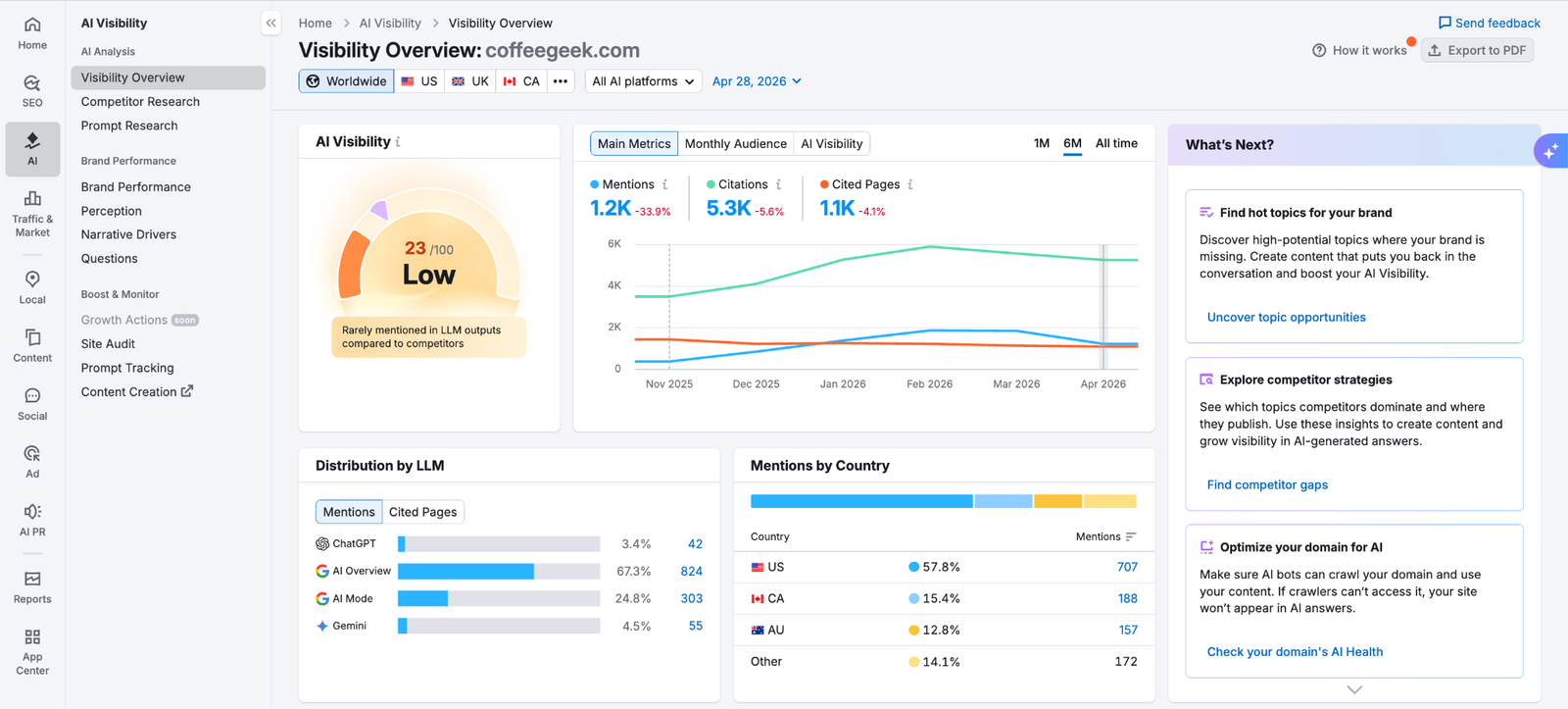Screen dimensions: 1568x709
Task: Open the All AI platforms dropdown
Action: (x=644, y=81)
